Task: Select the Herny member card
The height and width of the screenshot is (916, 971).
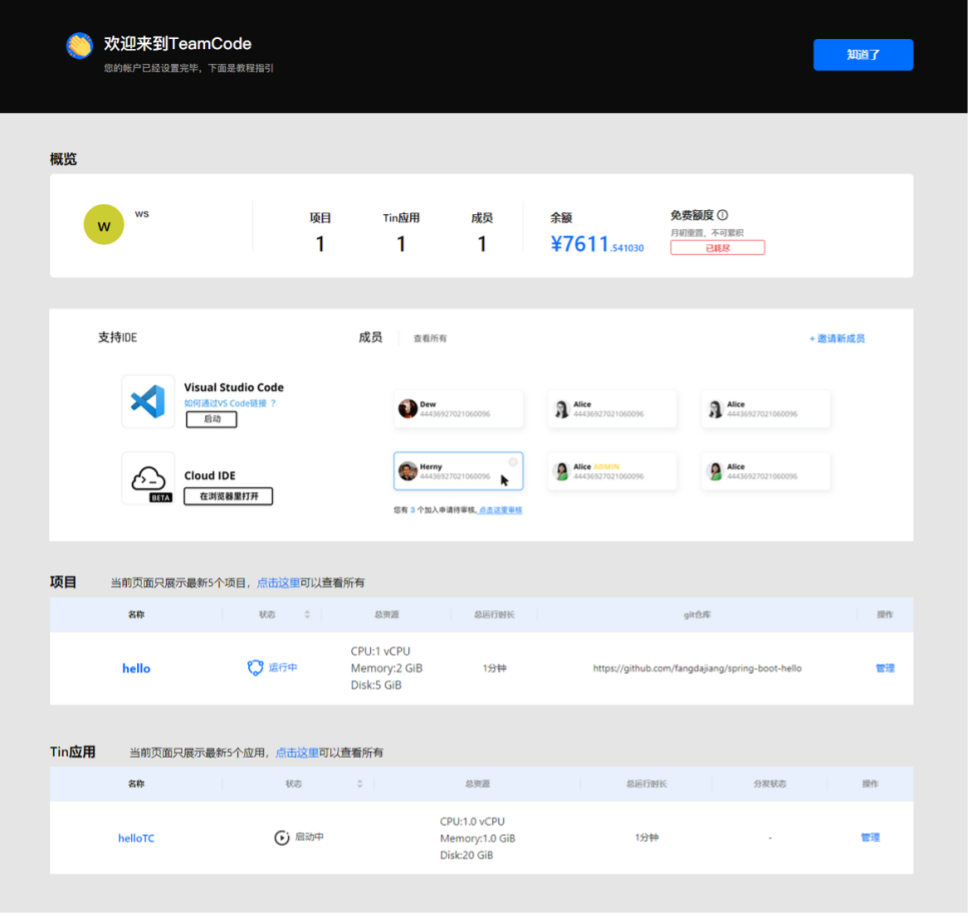Action: pyautogui.click(x=459, y=473)
